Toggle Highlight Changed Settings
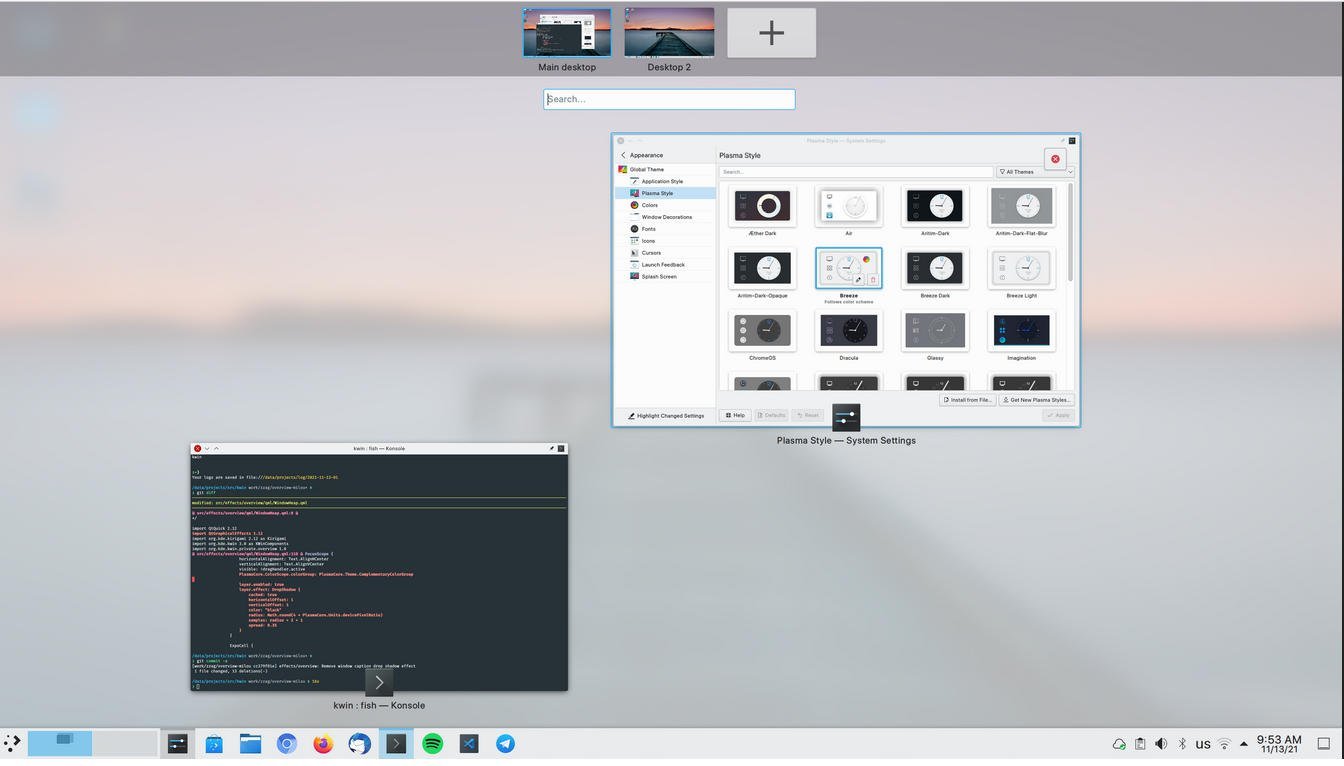The image size is (1344, 766). coord(666,415)
